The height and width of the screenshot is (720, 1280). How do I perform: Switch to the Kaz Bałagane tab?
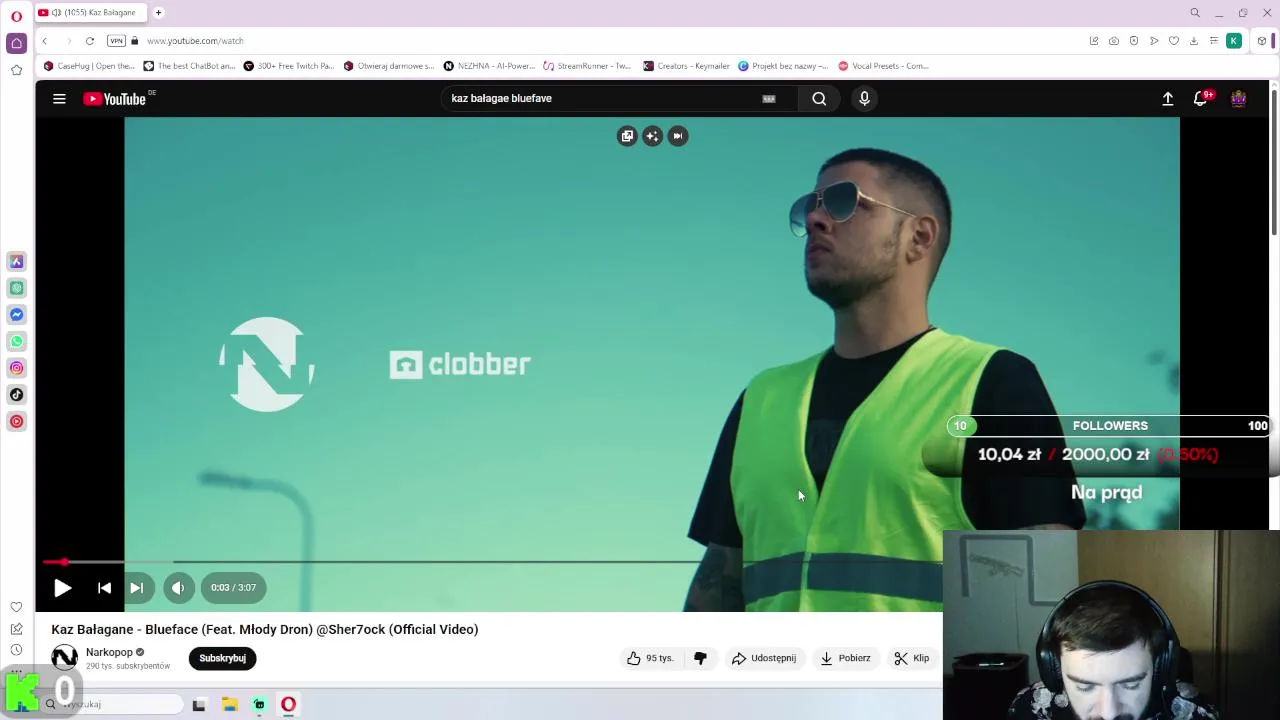point(92,13)
